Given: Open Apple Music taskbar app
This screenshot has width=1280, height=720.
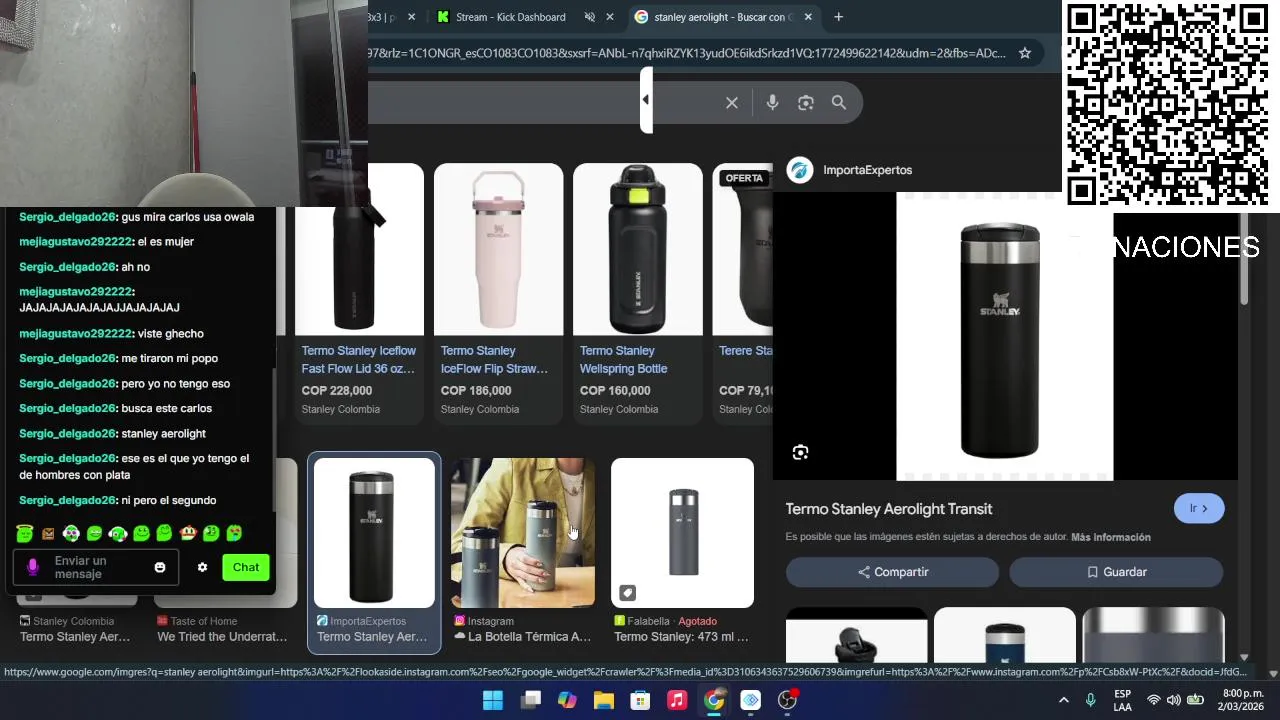Looking at the screenshot, I should [677, 700].
